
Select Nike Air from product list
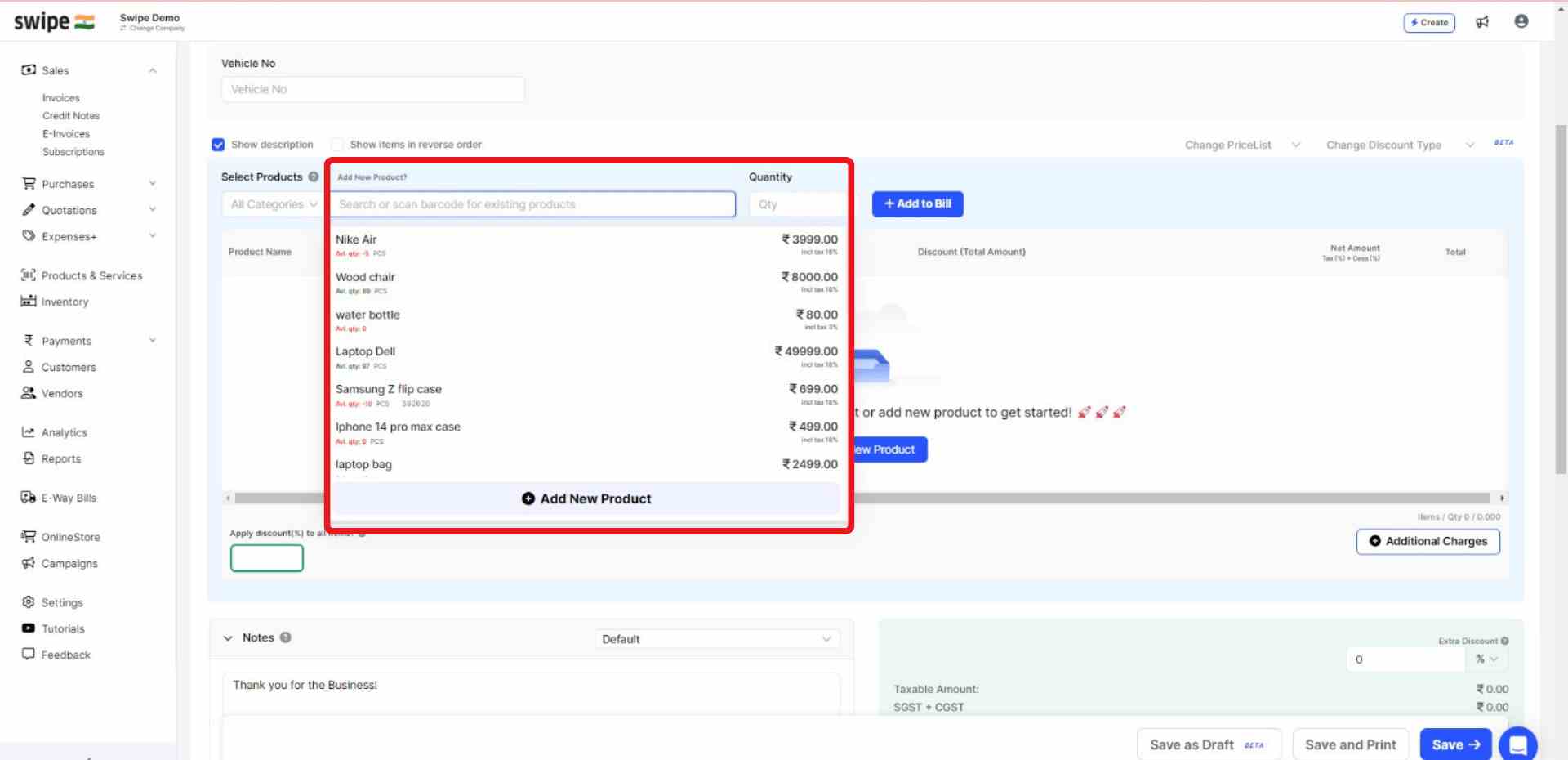(586, 245)
